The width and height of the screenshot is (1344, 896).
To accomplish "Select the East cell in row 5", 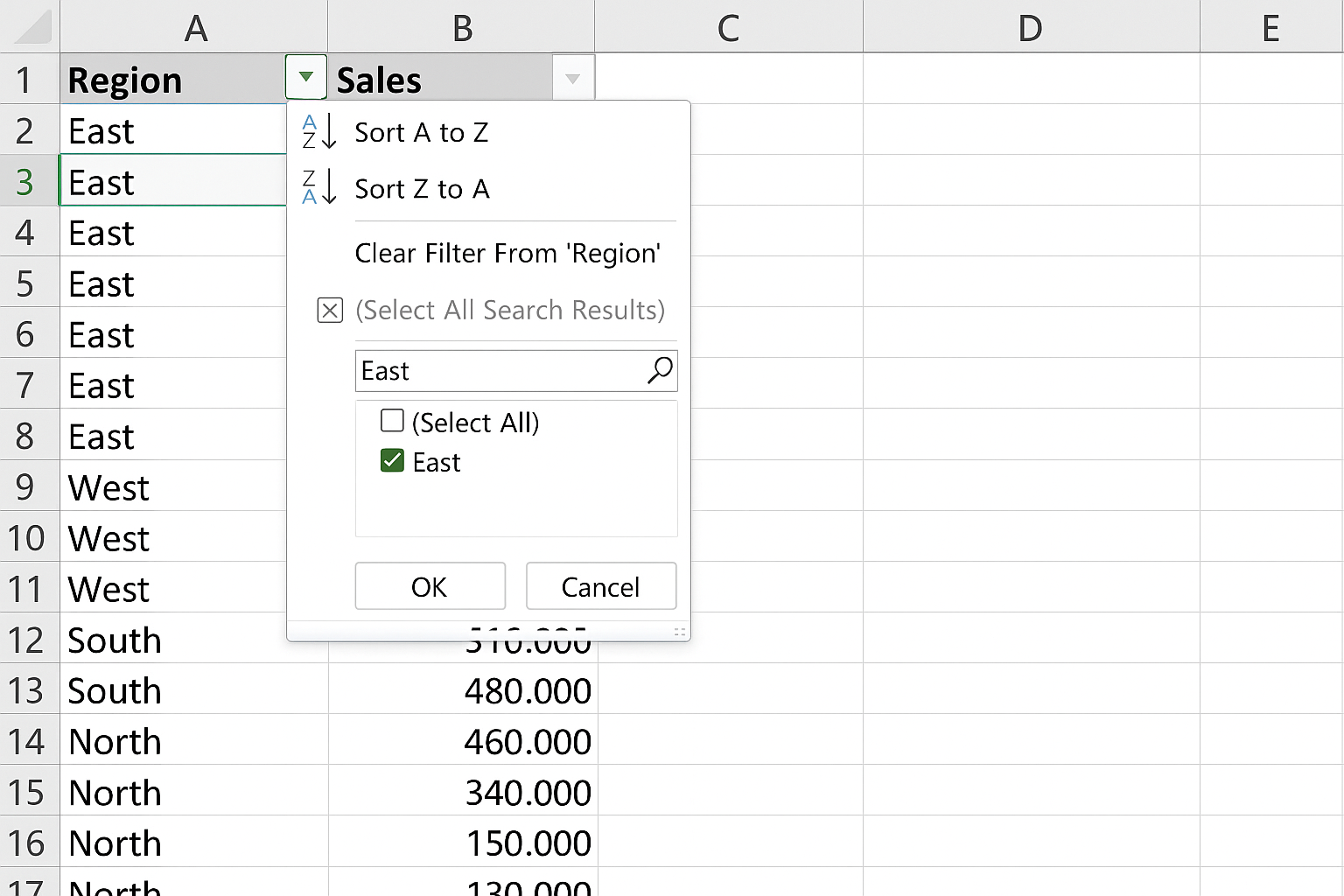I will 173,283.
